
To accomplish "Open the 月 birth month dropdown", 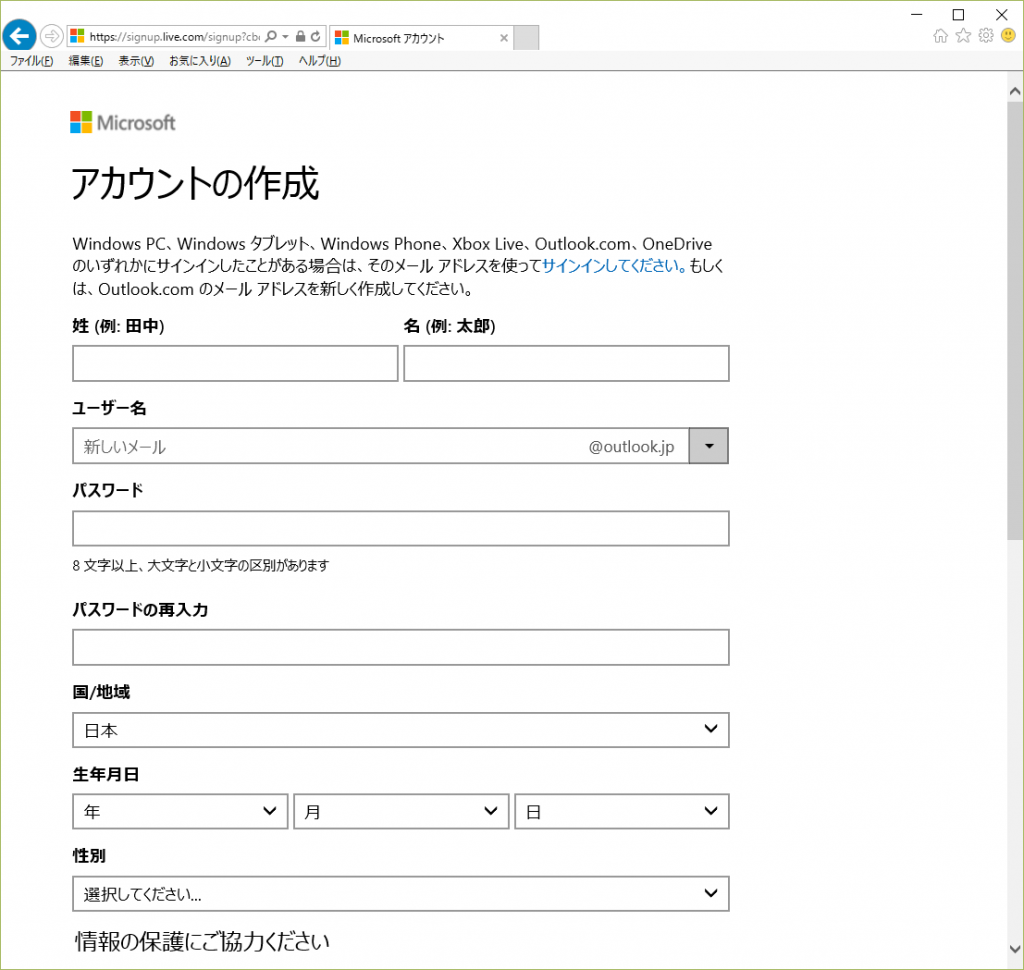I will tap(401, 811).
